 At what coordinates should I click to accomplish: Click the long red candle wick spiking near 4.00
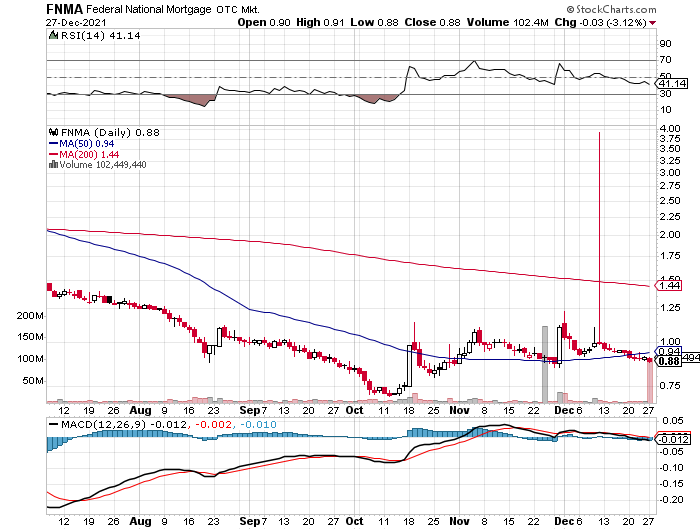[599, 237]
